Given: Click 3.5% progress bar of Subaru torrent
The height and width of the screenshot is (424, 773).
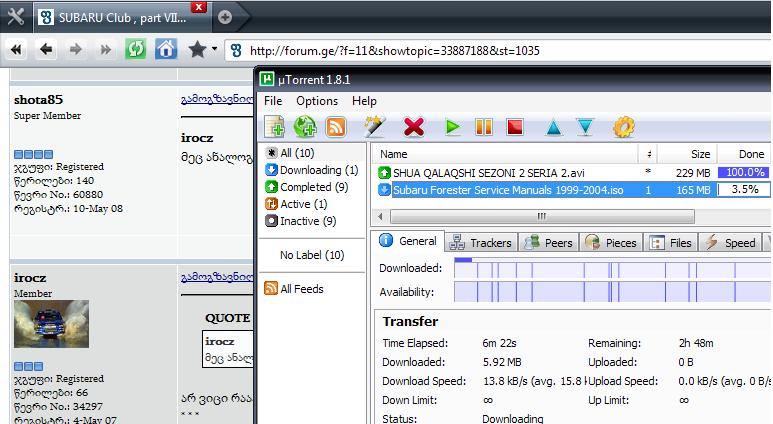Looking at the screenshot, I should pyautogui.click(x=744, y=189).
